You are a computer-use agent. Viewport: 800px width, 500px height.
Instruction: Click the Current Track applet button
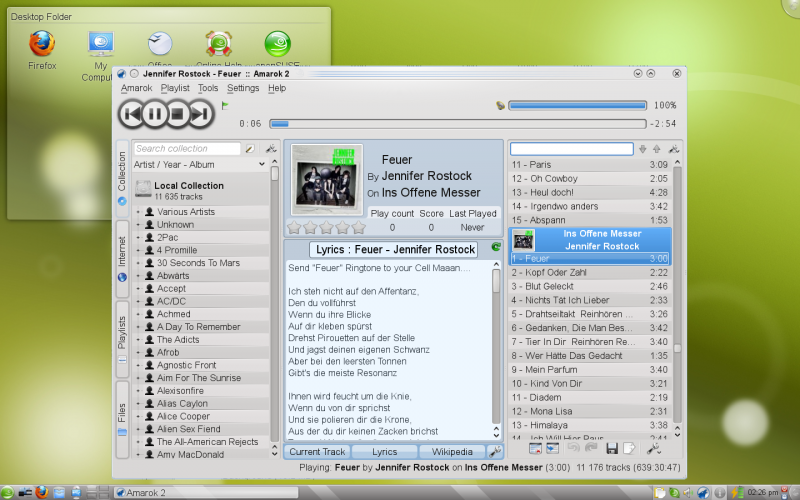pyautogui.click(x=317, y=452)
